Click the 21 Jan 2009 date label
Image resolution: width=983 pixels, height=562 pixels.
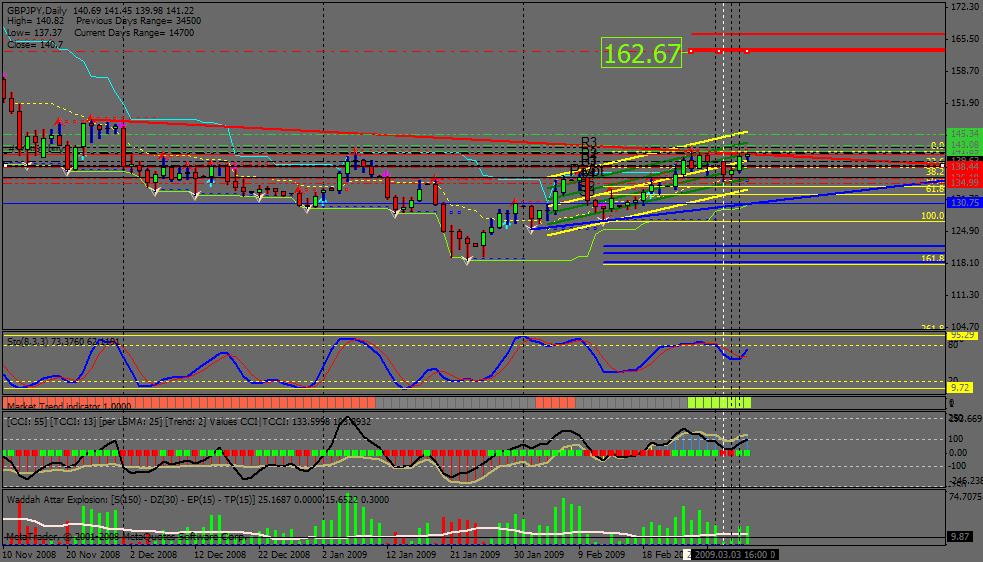click(475, 554)
